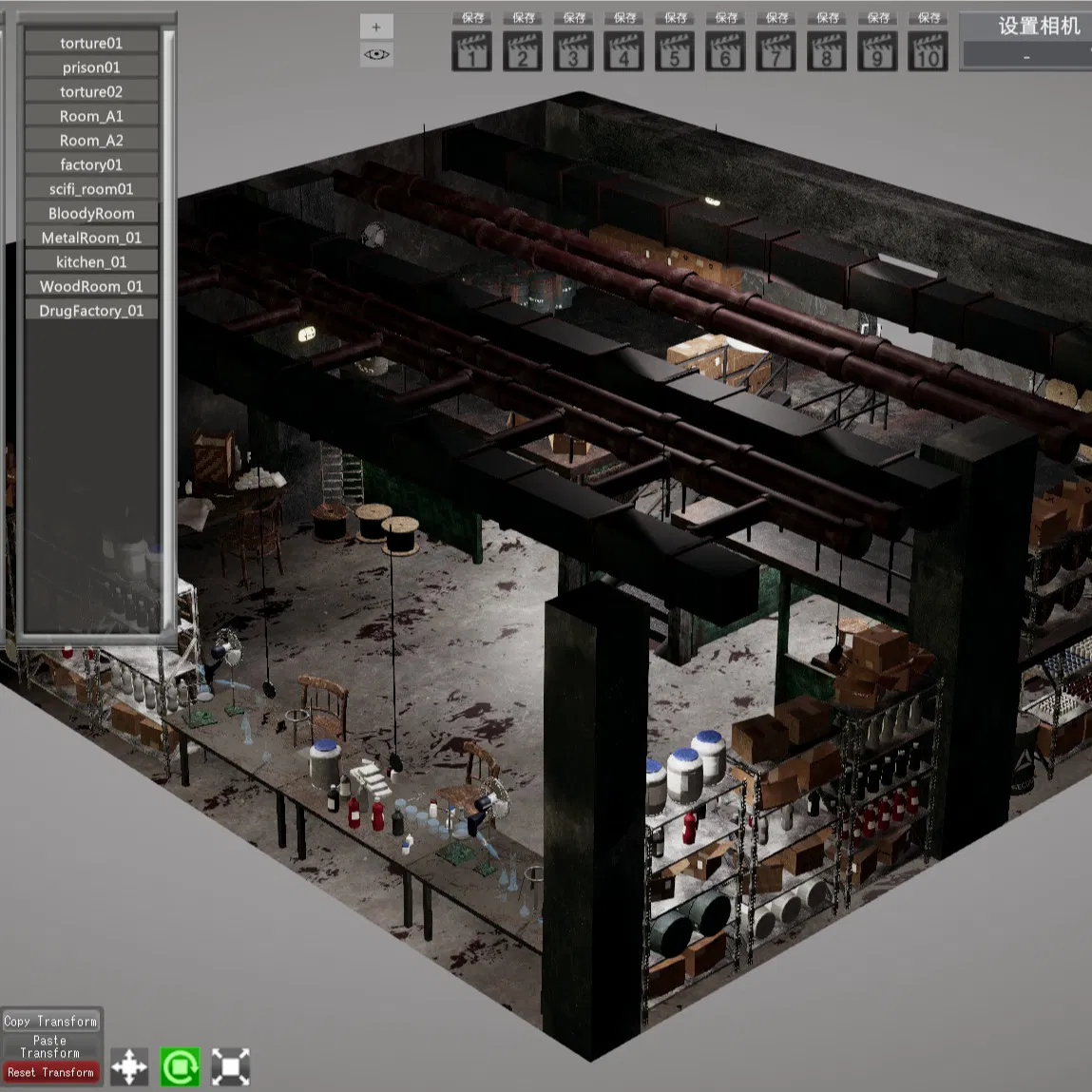Click the red Reset Transform button
Screen dimensions: 1092x1092
pos(50,1072)
